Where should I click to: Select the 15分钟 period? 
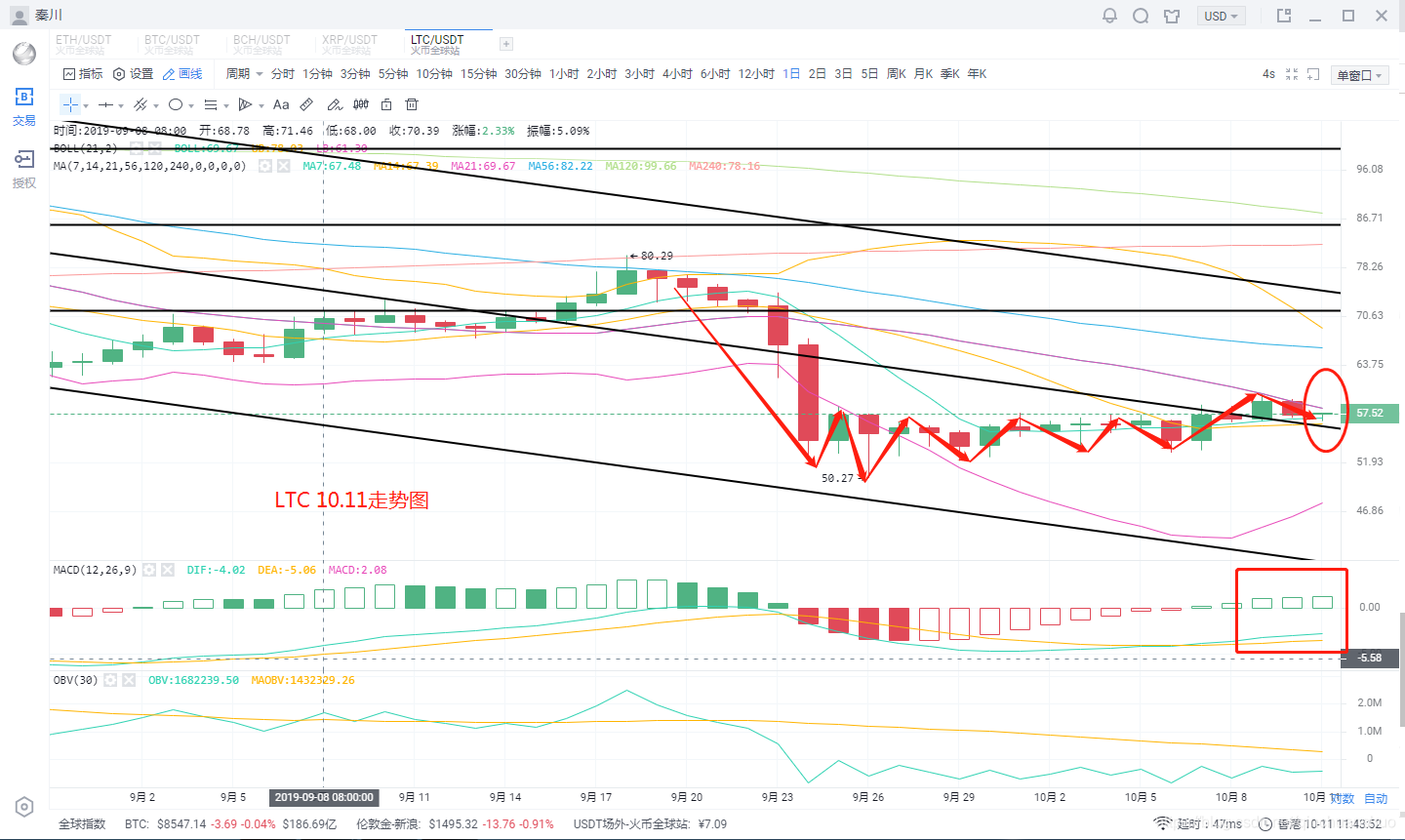click(x=479, y=74)
